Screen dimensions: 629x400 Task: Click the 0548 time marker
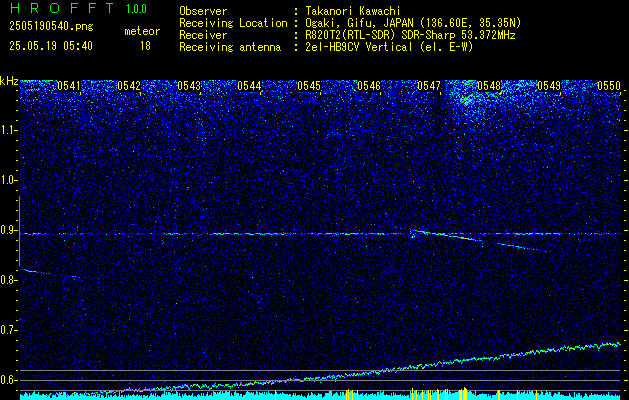(x=489, y=86)
